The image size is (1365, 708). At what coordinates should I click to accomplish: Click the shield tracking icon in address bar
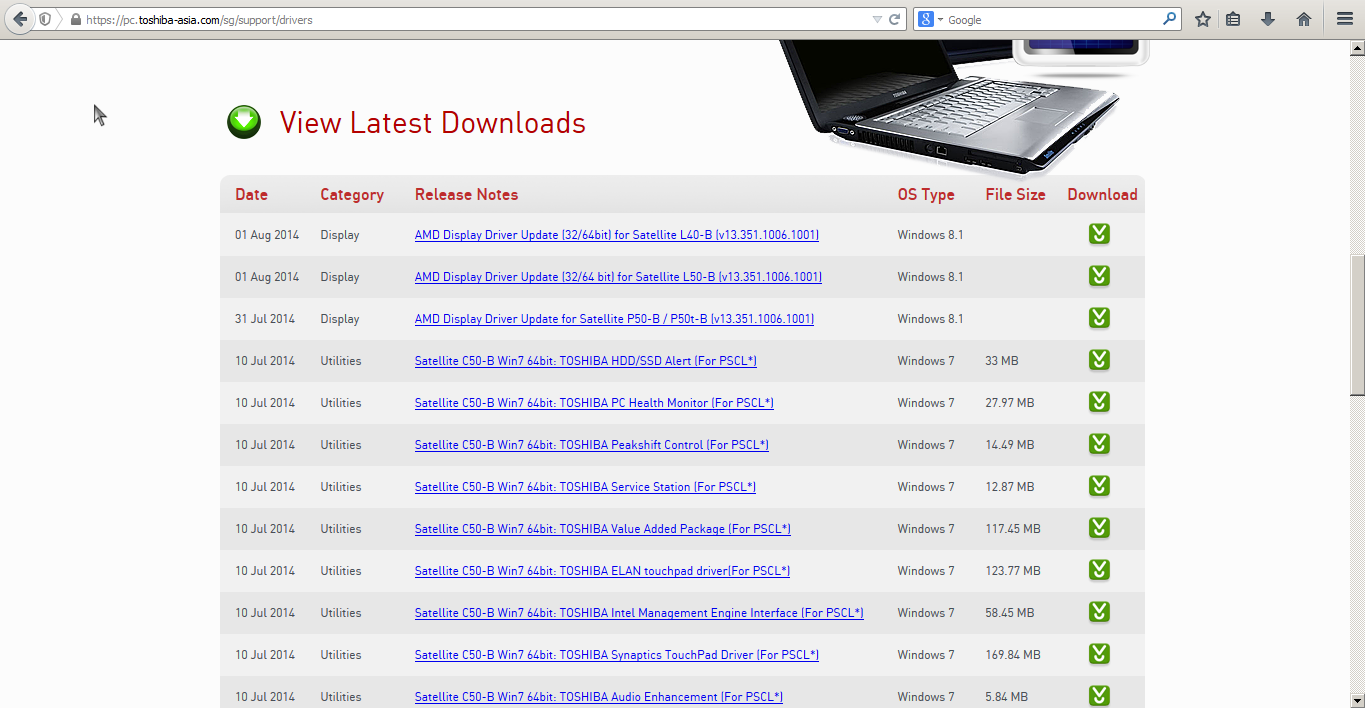[46, 20]
